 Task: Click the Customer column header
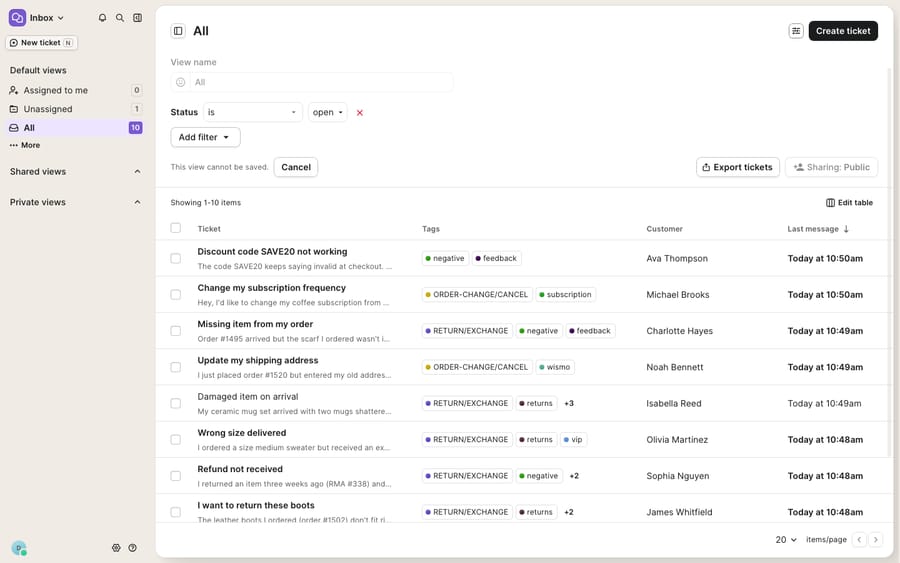(x=664, y=228)
